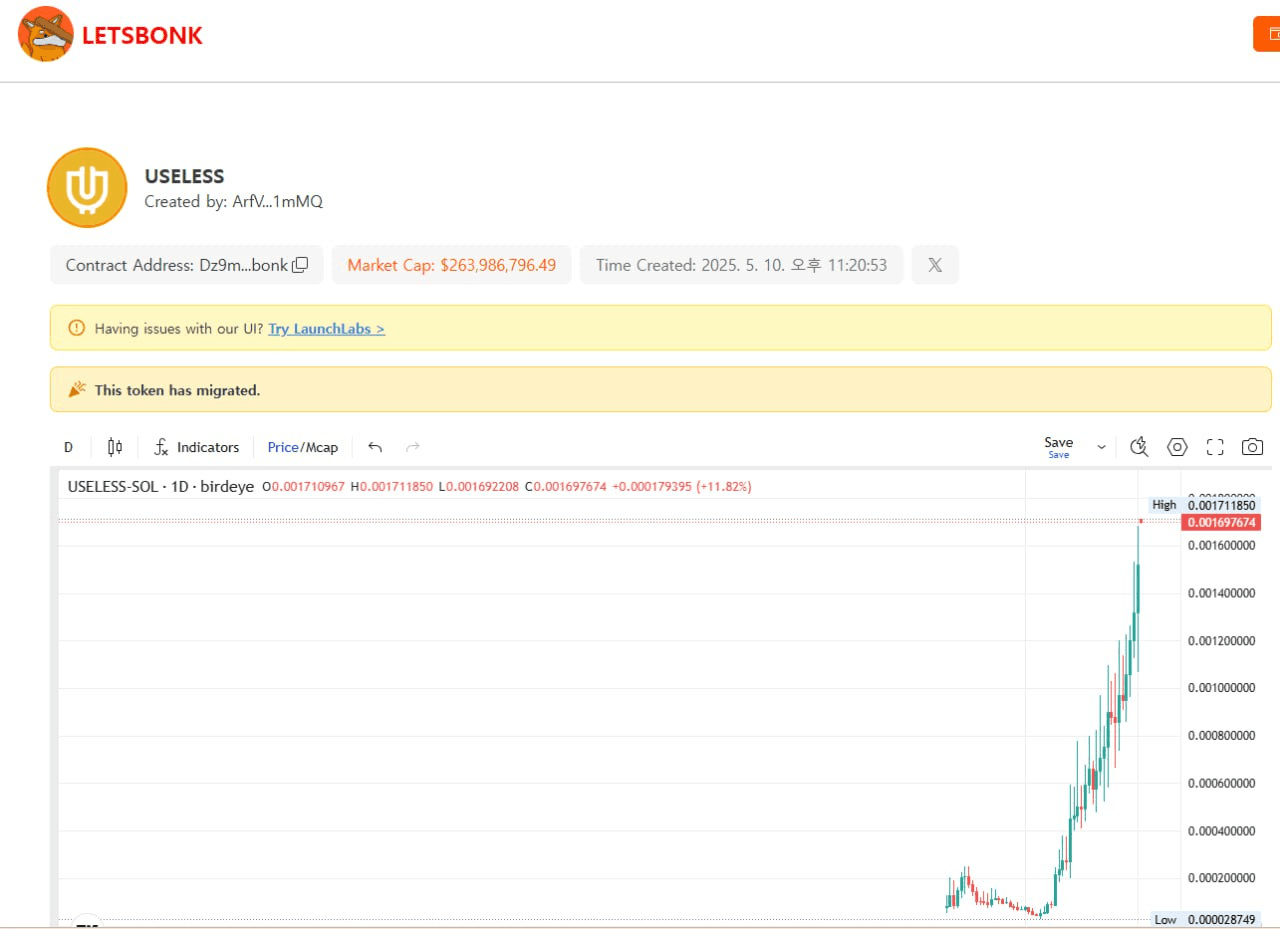Open the D time interval selector
Viewport: 1280px width, 929px height.
[x=68, y=447]
